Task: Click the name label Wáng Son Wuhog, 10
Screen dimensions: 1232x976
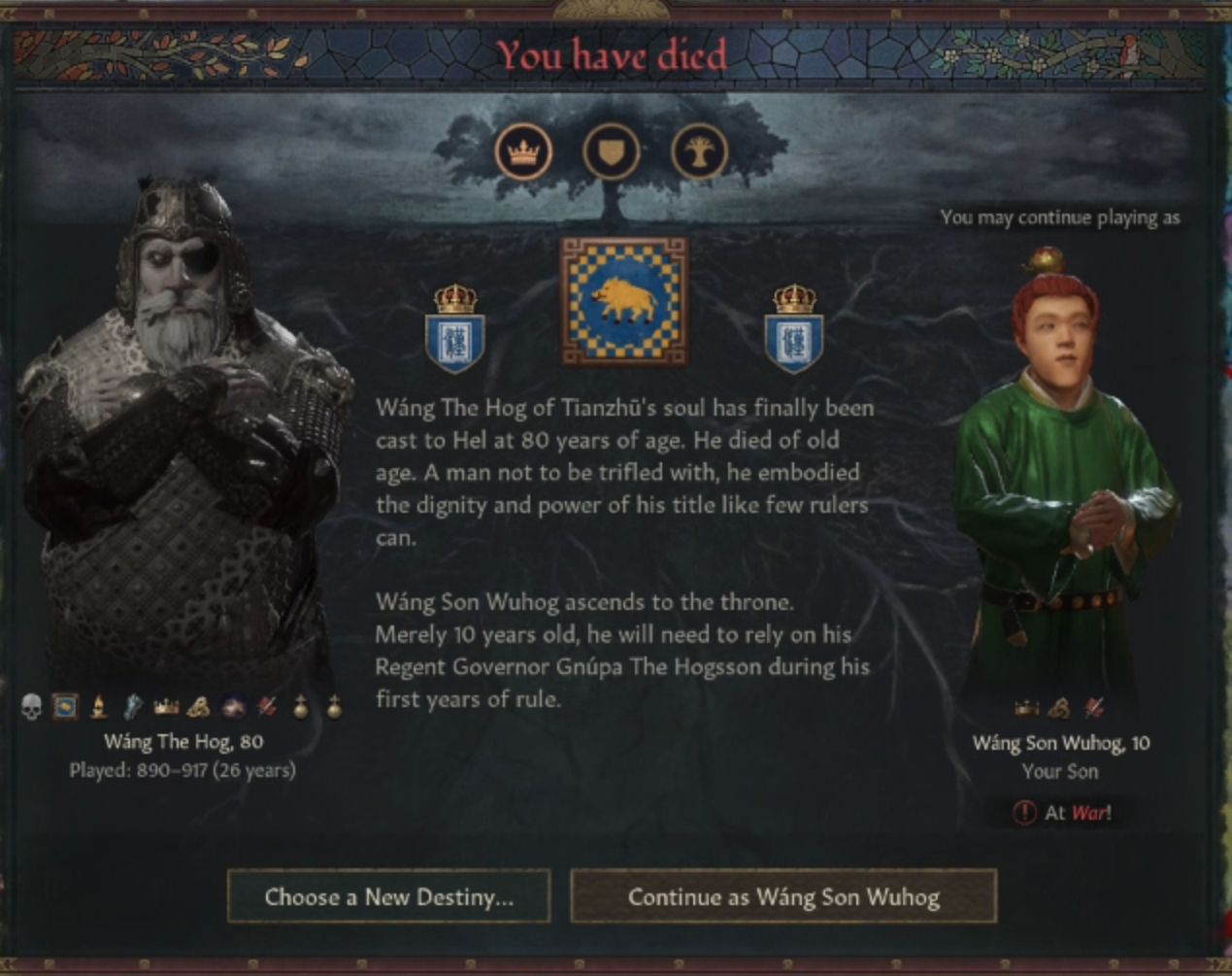Action: [x=1061, y=744]
